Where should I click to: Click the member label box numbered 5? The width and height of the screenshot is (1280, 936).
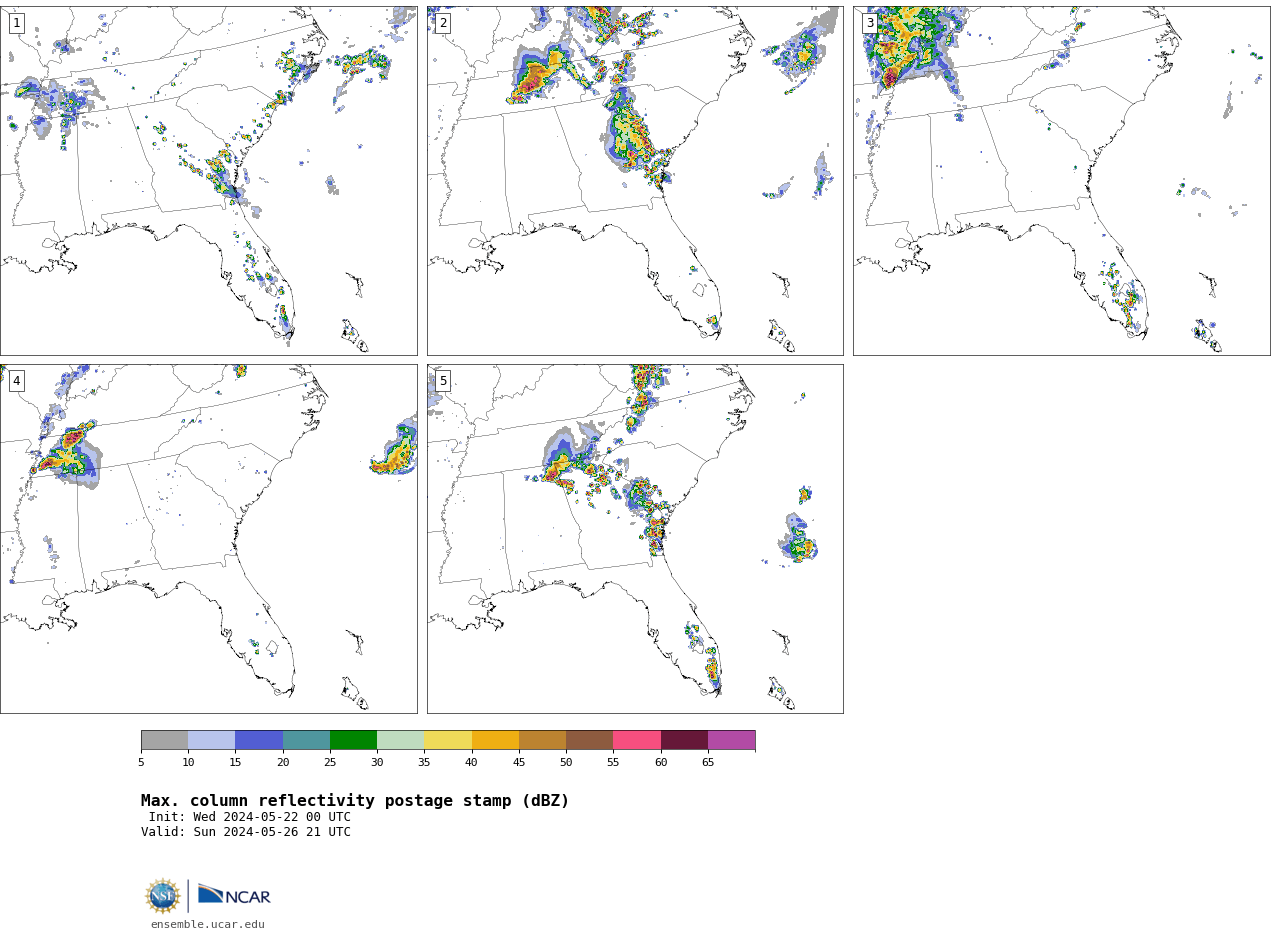[x=443, y=381]
